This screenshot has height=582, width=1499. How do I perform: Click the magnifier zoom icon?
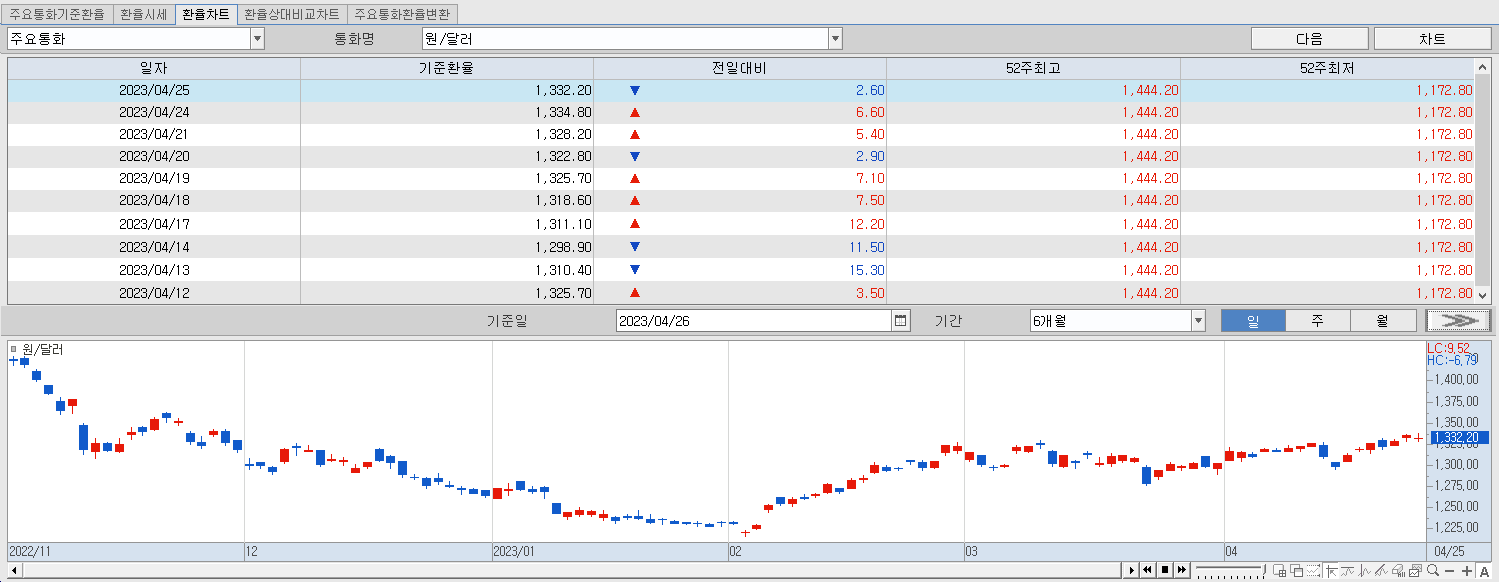pos(1433,570)
